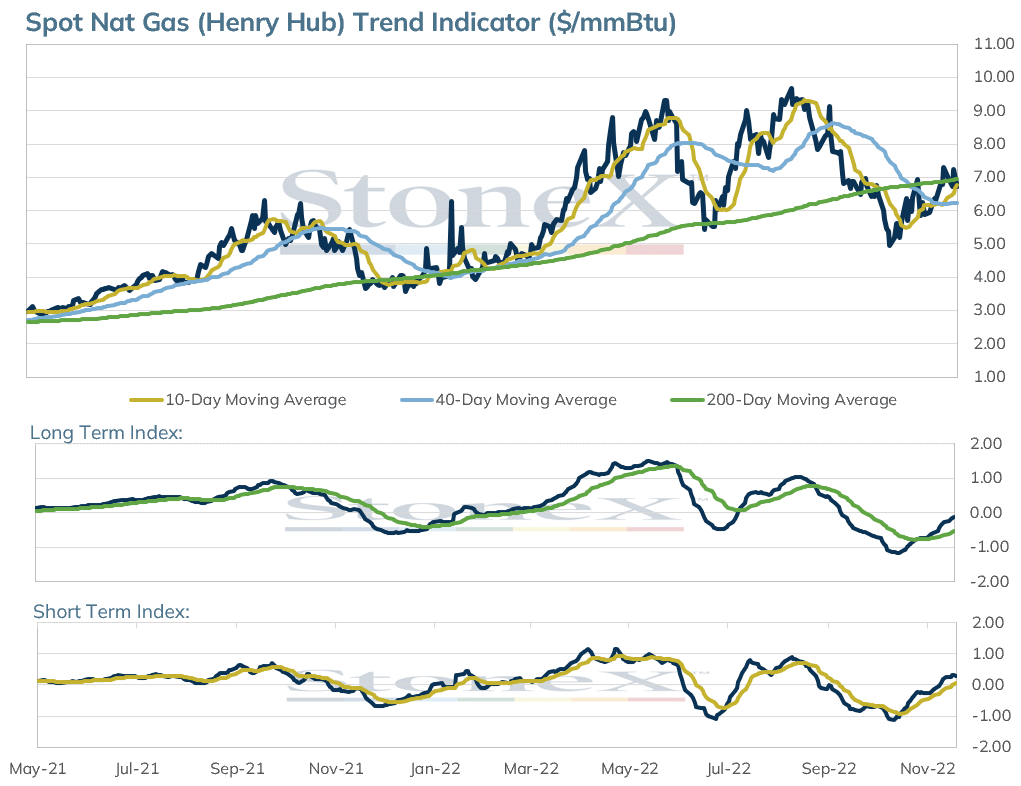
Task: Click the Sep-21 date axis label
Action: pos(237,769)
